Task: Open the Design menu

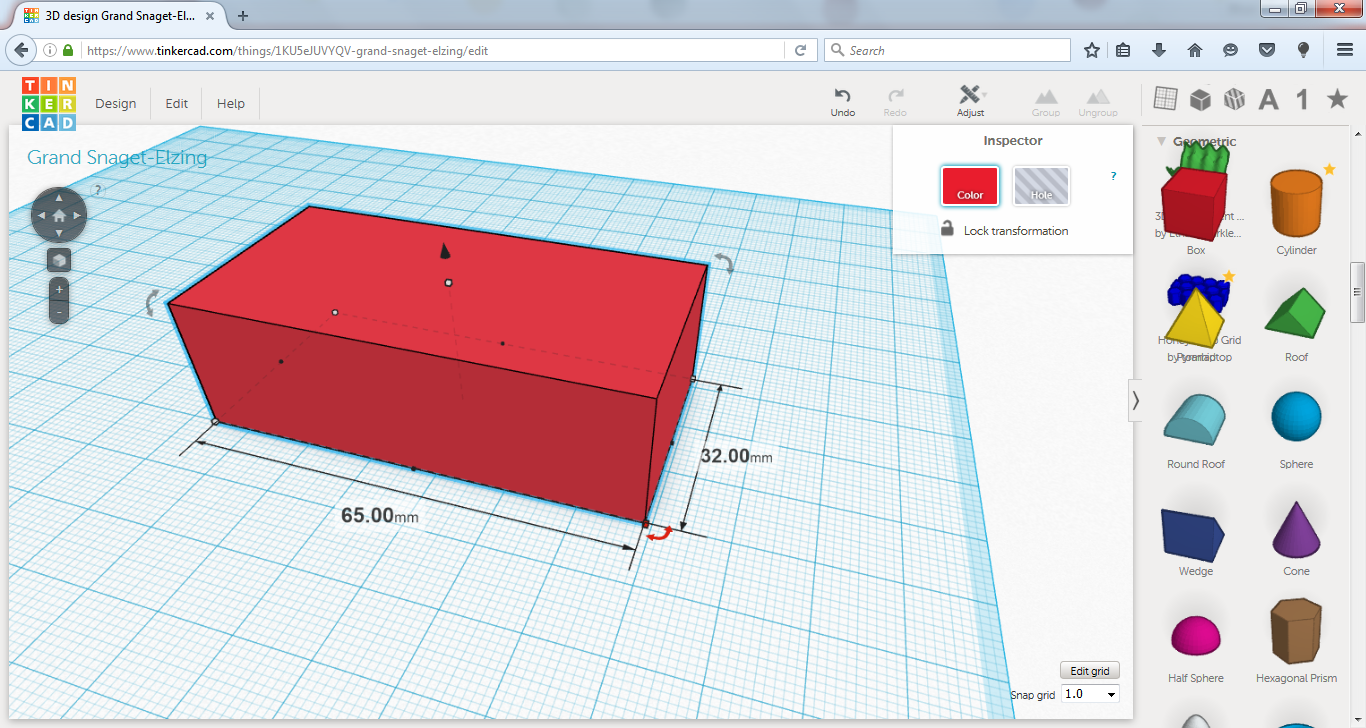Action: 115,104
